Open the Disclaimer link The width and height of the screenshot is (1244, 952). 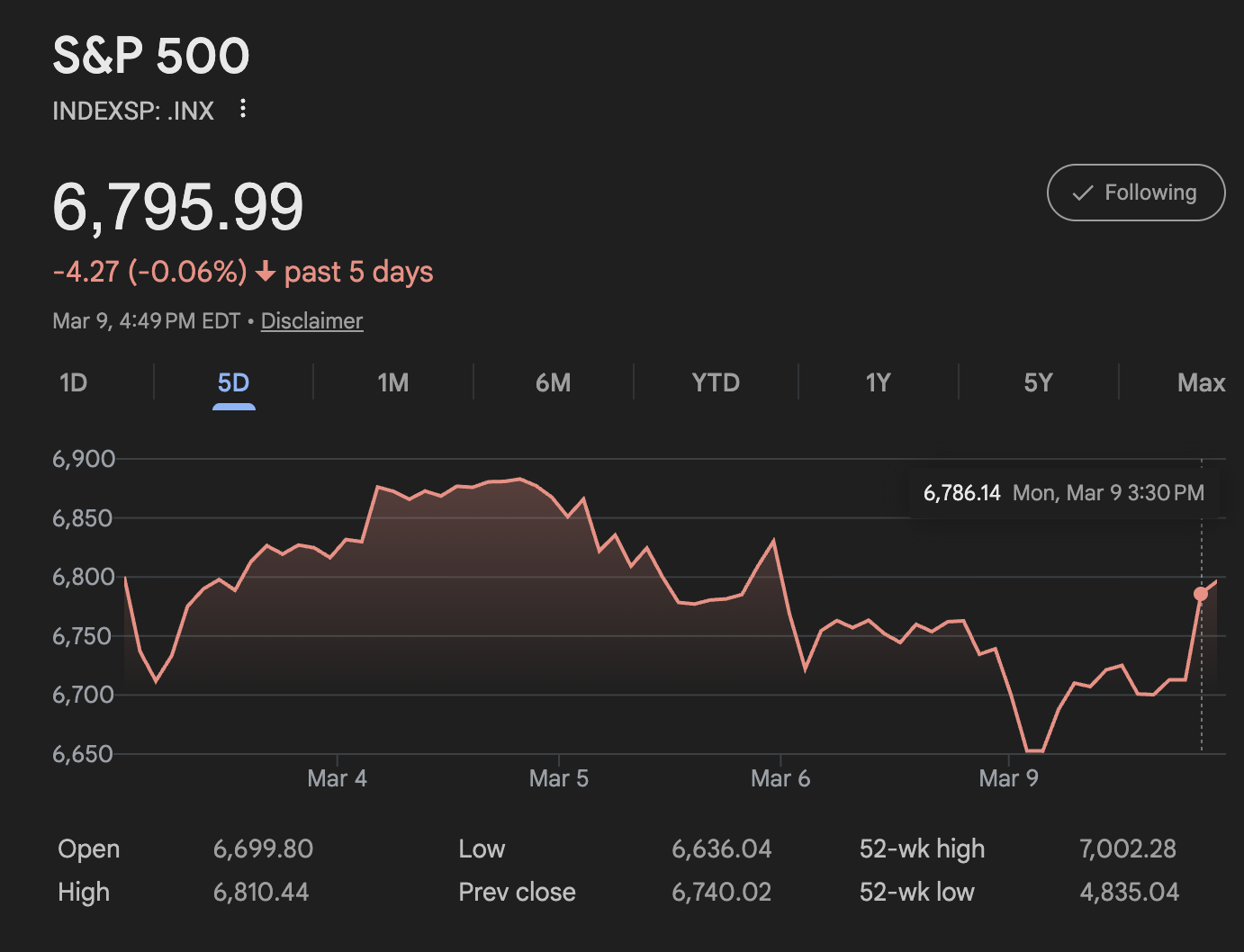click(311, 320)
